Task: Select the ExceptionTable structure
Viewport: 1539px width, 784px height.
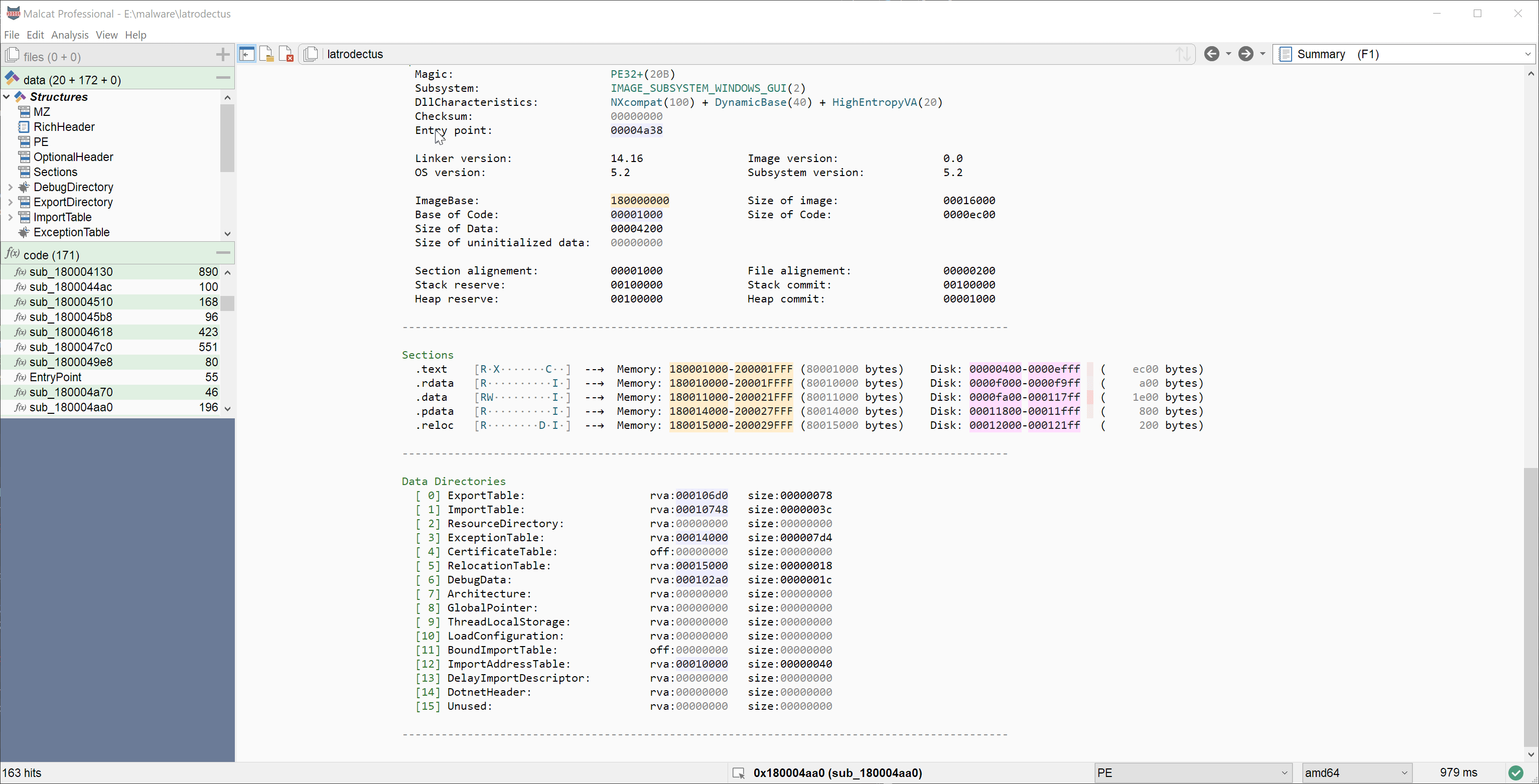Action: [x=71, y=232]
